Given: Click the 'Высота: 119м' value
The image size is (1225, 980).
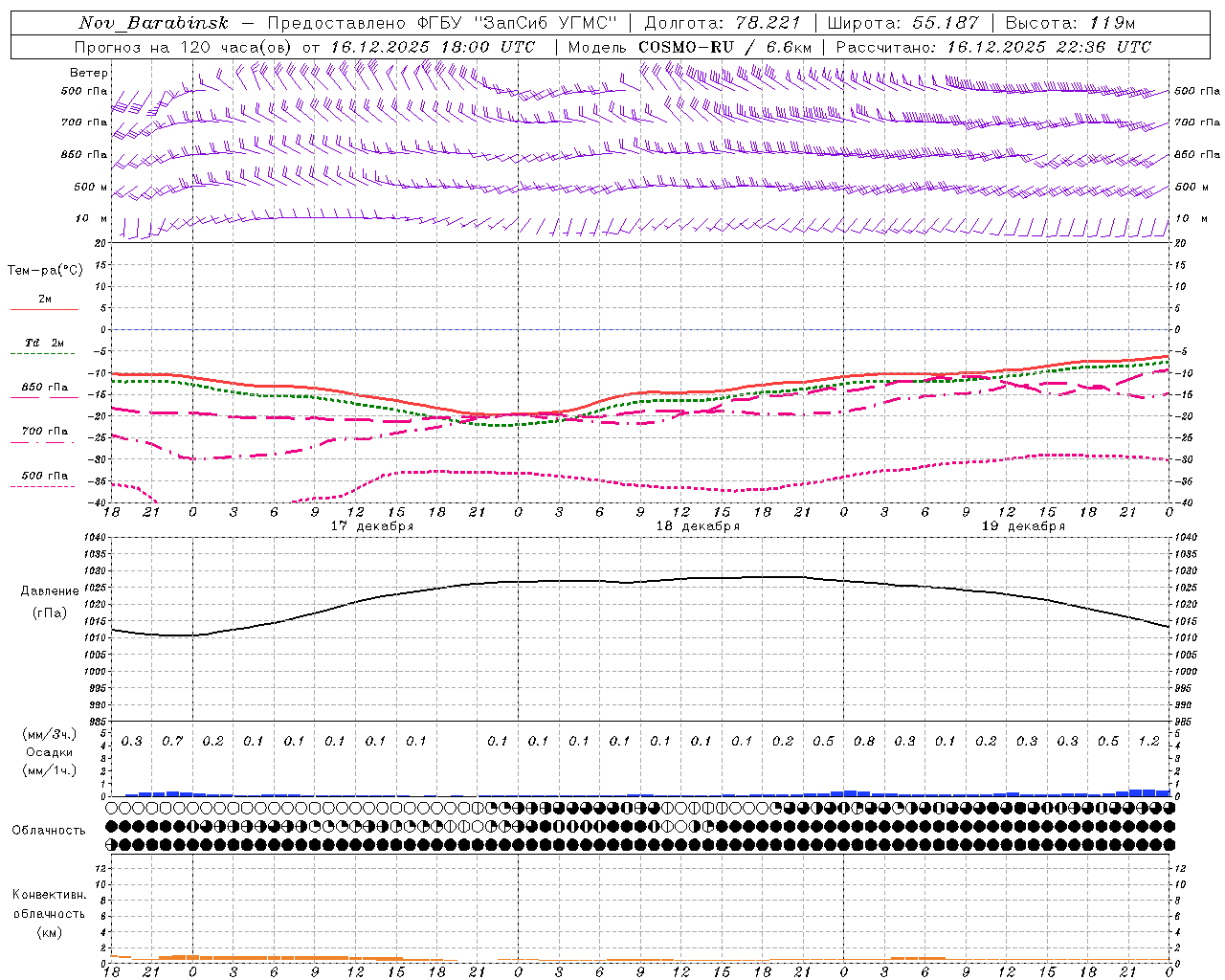Looking at the screenshot, I should [x=1072, y=23].
